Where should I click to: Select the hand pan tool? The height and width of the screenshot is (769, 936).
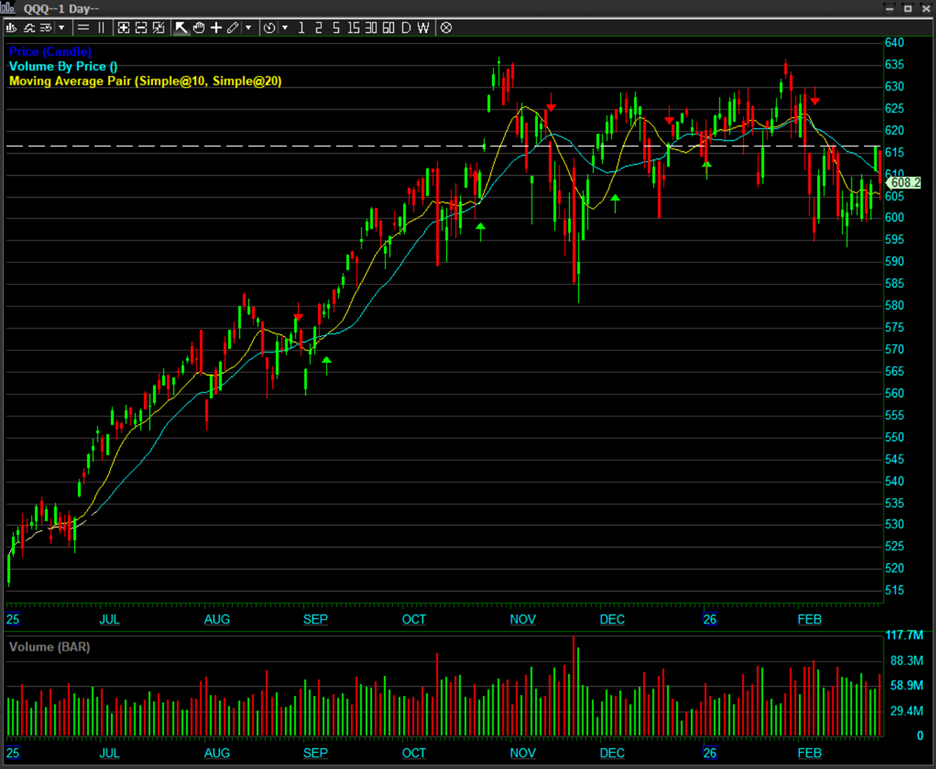coord(198,28)
